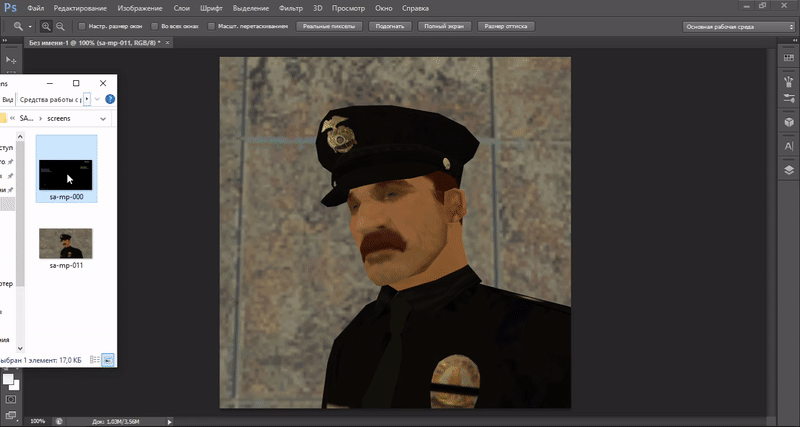Expand the left toolbox double-arrow
The height and width of the screenshot is (427, 800).
point(5,40)
